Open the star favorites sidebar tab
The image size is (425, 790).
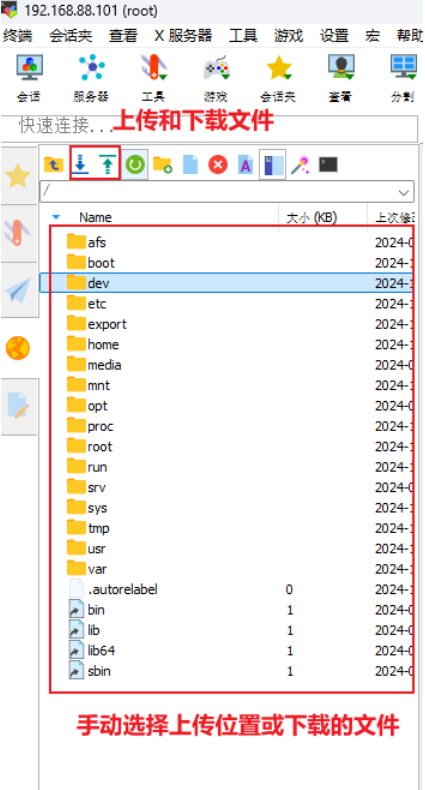18,176
